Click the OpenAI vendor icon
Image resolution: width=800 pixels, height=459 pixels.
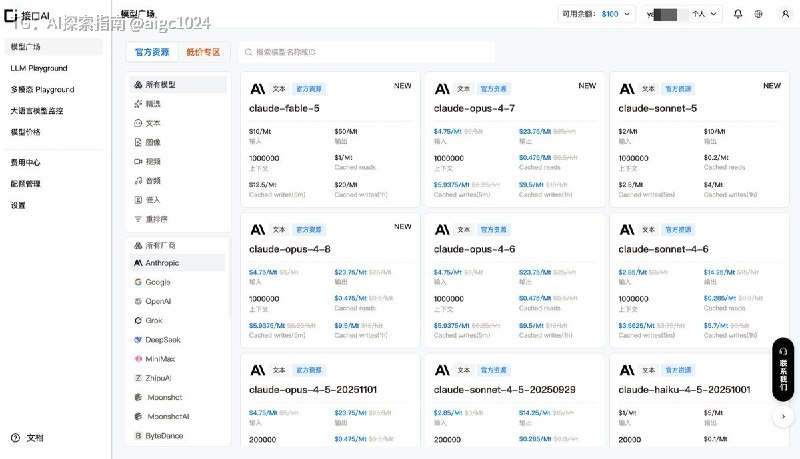[138, 301]
